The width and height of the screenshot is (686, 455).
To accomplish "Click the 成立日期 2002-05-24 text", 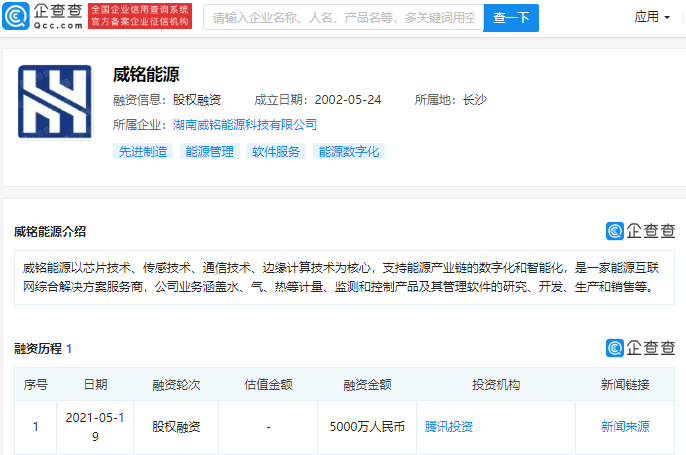I will [318, 100].
